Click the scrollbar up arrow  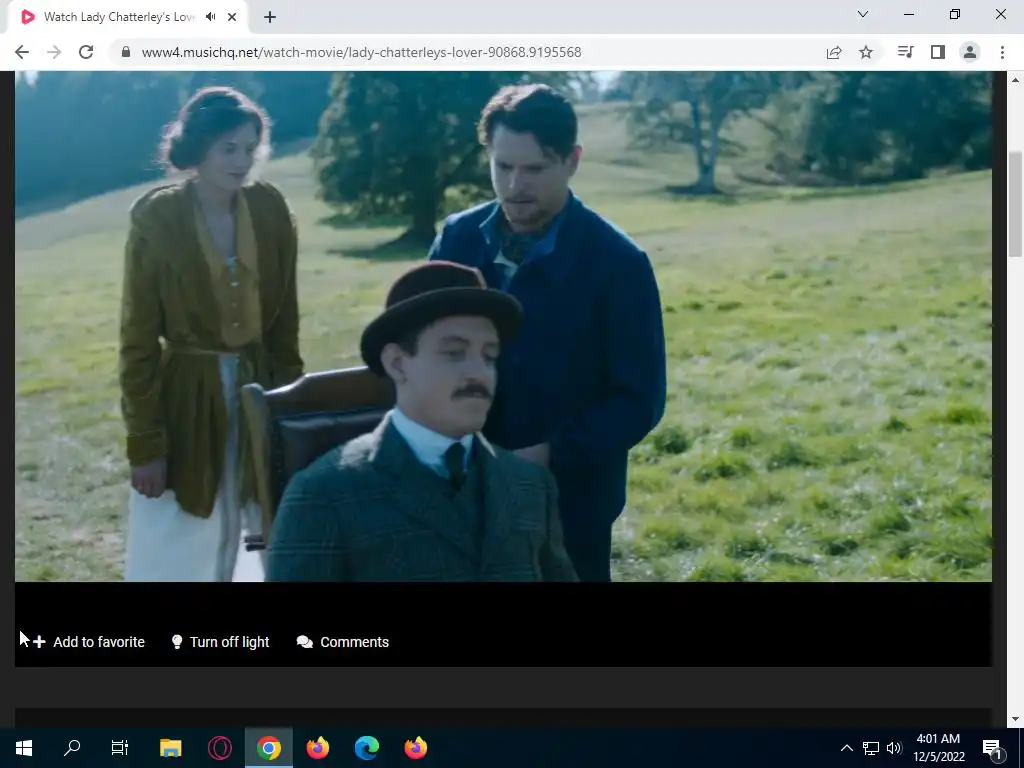point(1016,80)
